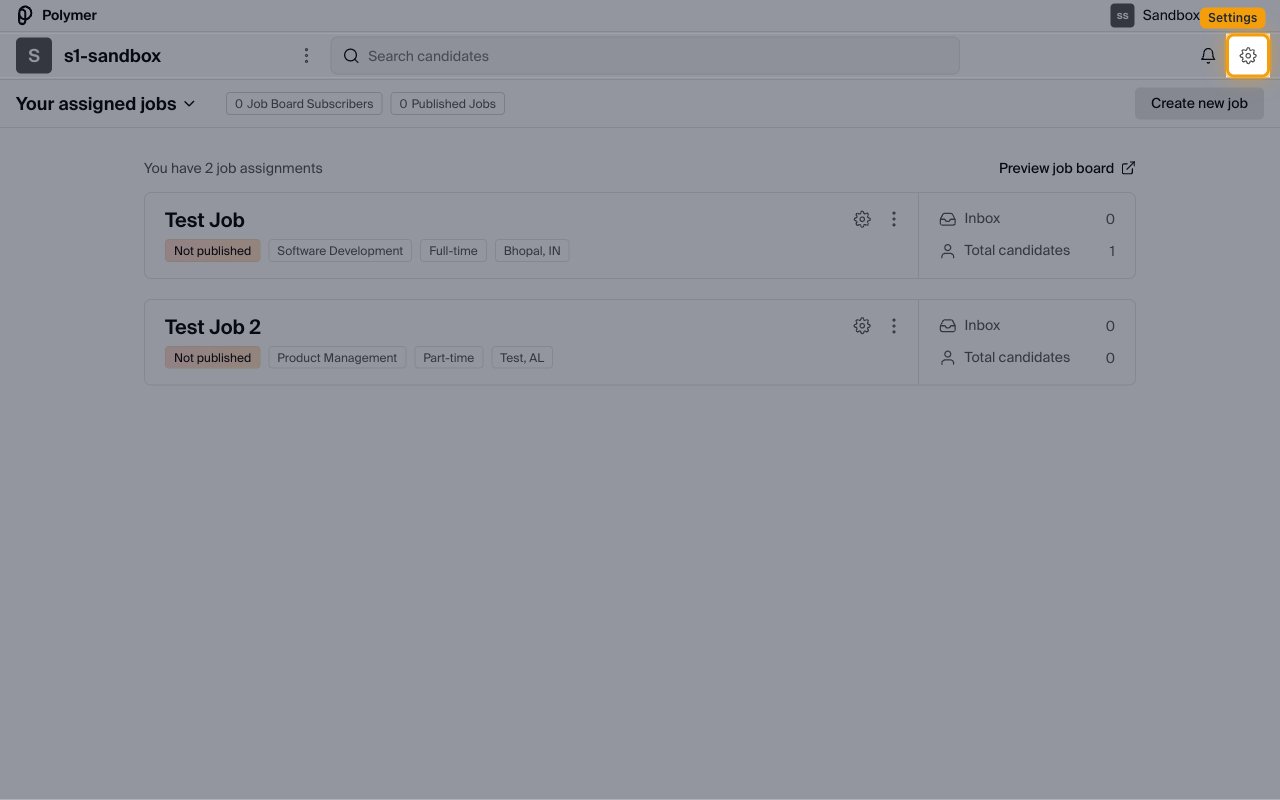This screenshot has height=800, width=1280.
Task: Open Test Job settings gear
Action: [862, 219]
